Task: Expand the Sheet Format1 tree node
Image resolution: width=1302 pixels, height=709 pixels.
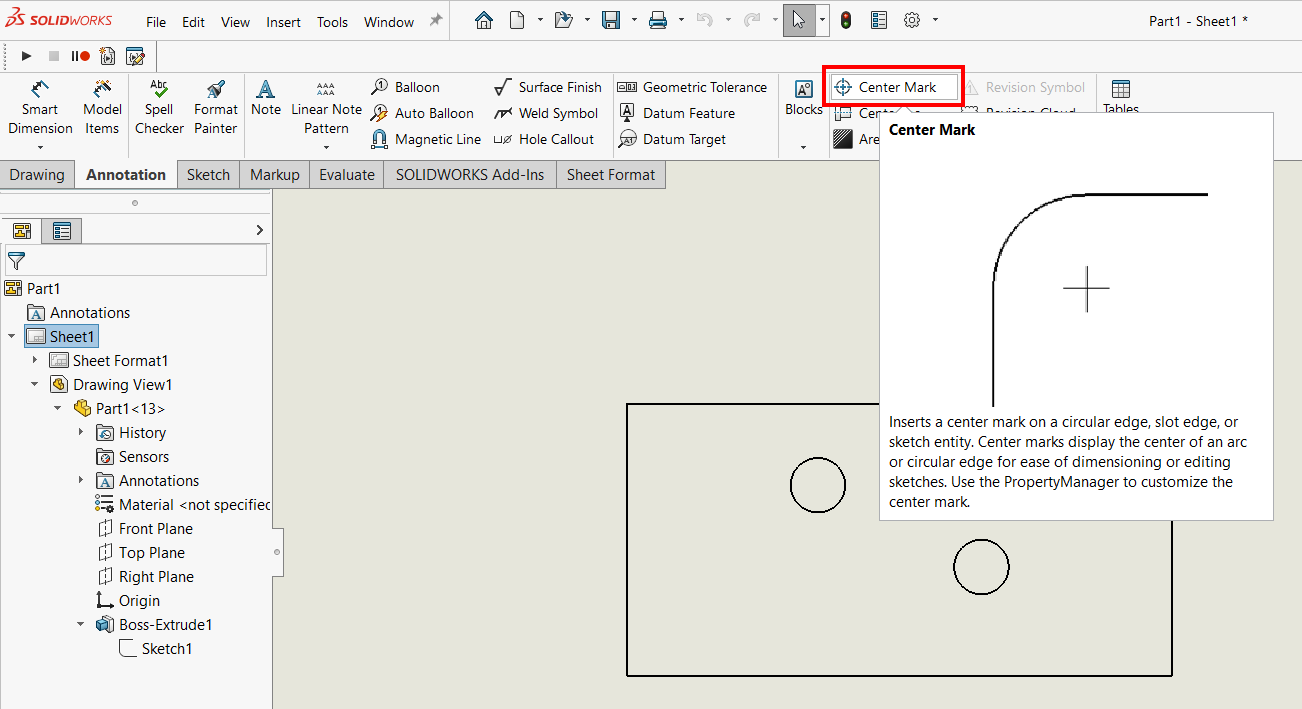Action: tap(35, 360)
